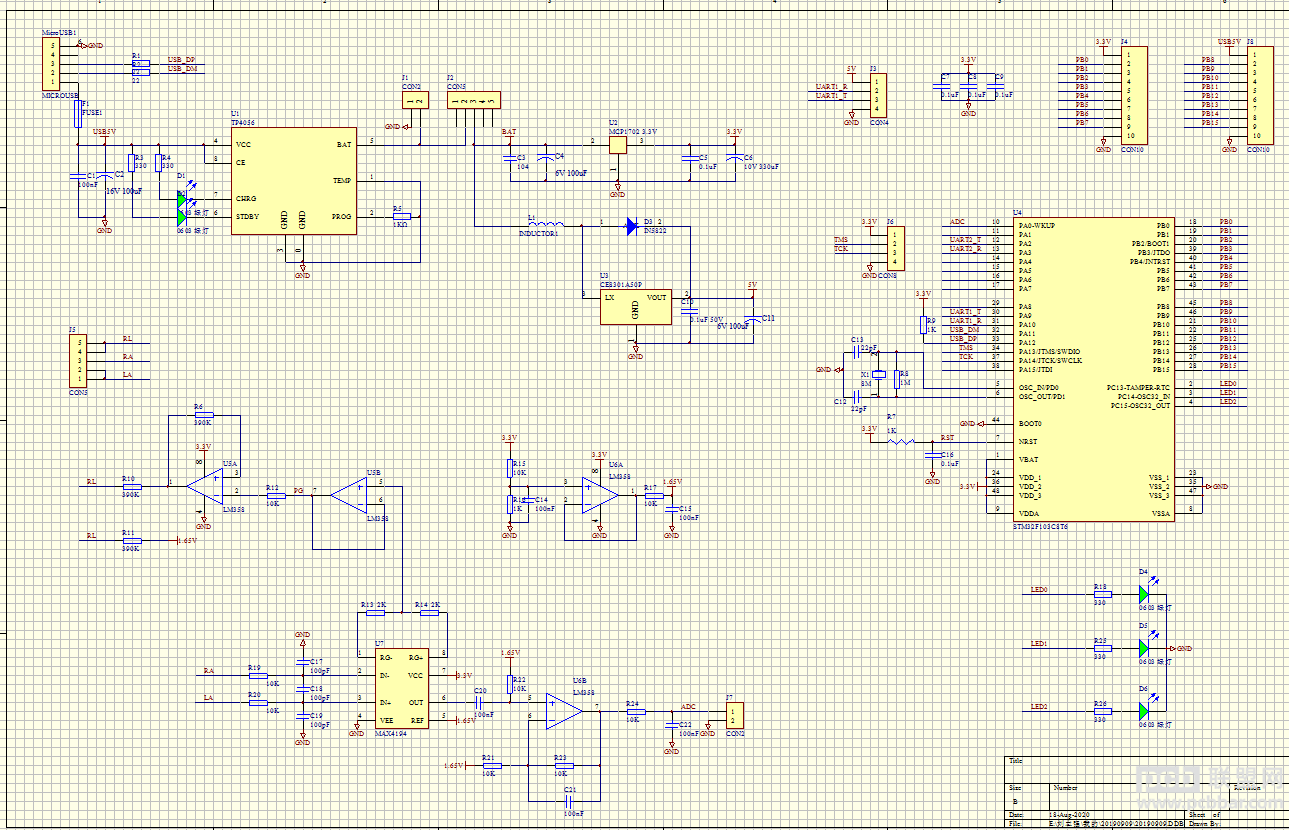Screen dimensions: 1289x830
Task: Select resistor R24 before ADC net
Action: click(x=636, y=711)
